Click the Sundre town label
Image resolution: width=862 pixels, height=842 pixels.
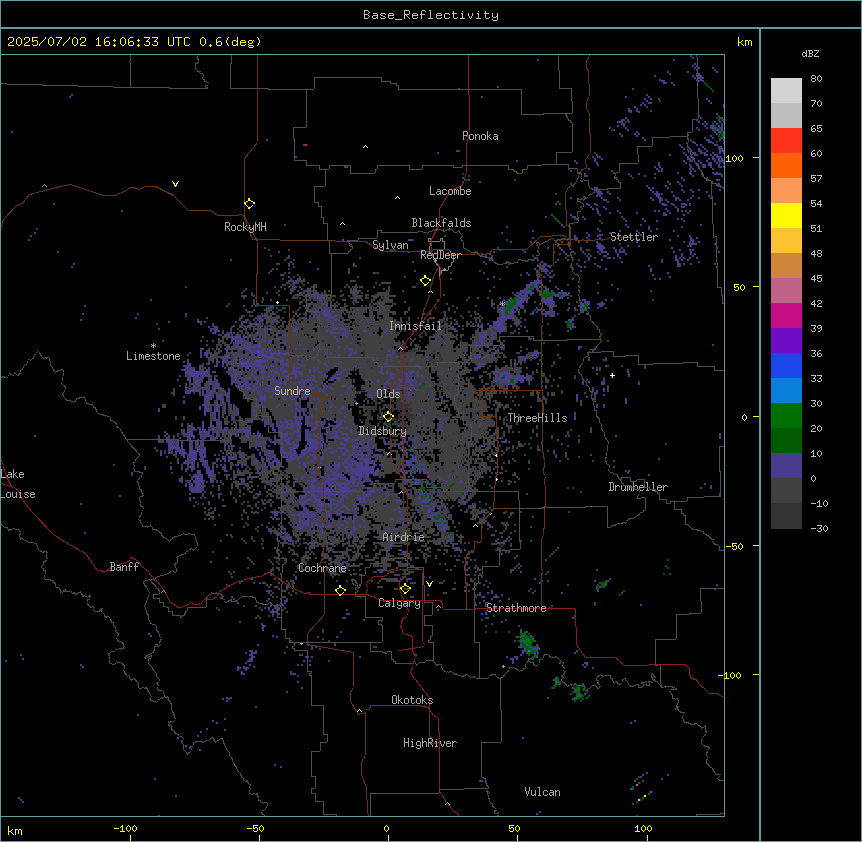point(292,391)
